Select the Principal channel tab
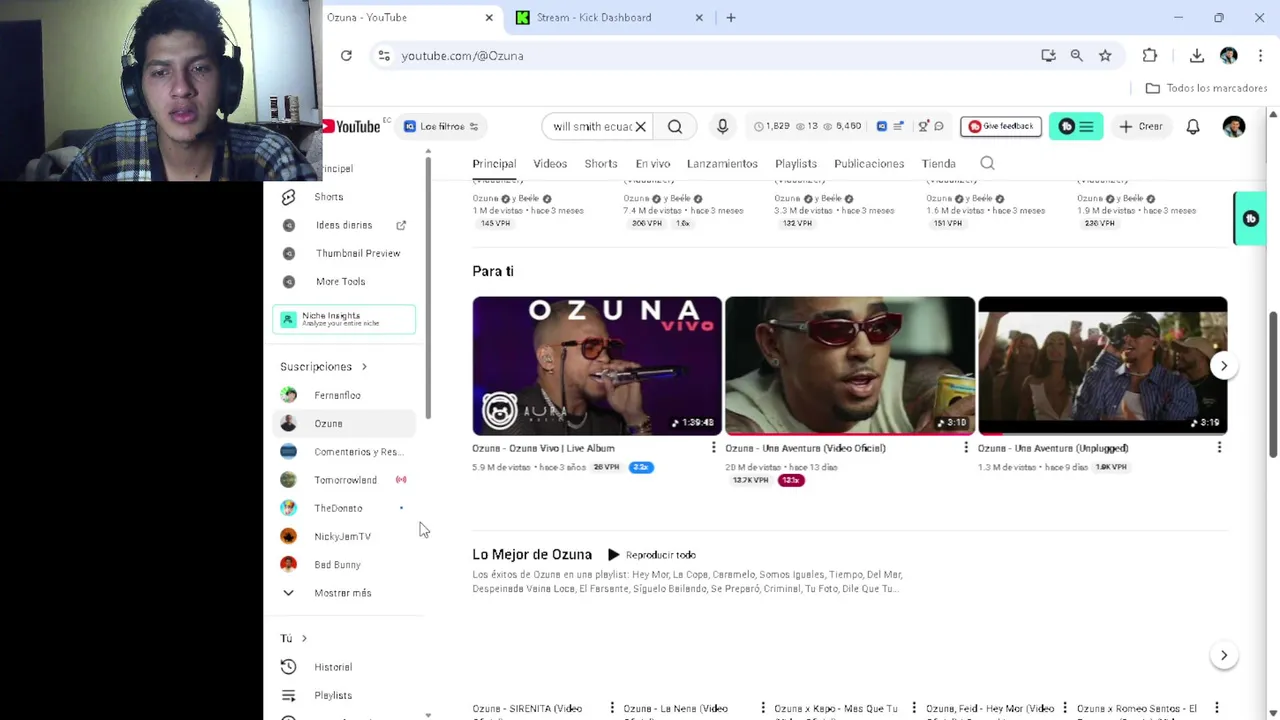This screenshot has height=720, width=1280. point(494,164)
